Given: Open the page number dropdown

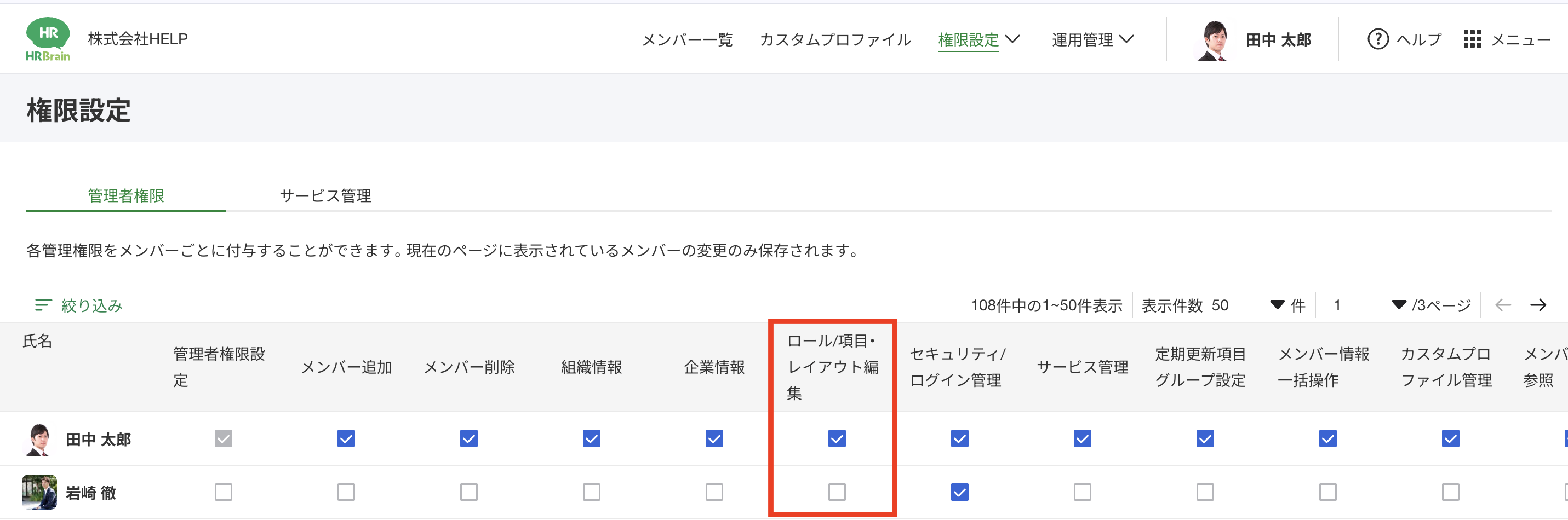Looking at the screenshot, I should point(1398,305).
